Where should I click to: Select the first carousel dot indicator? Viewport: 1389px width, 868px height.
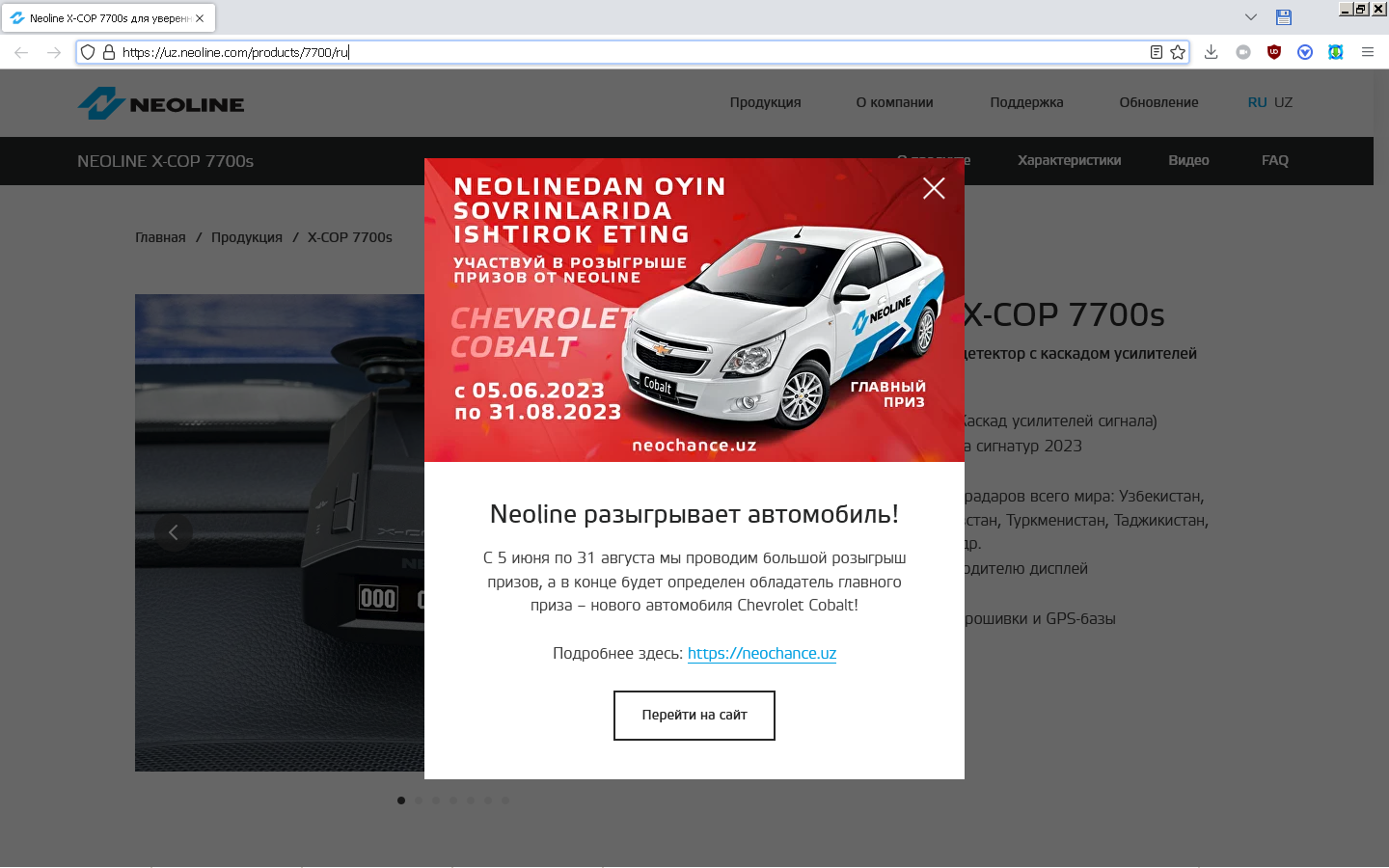(x=401, y=800)
